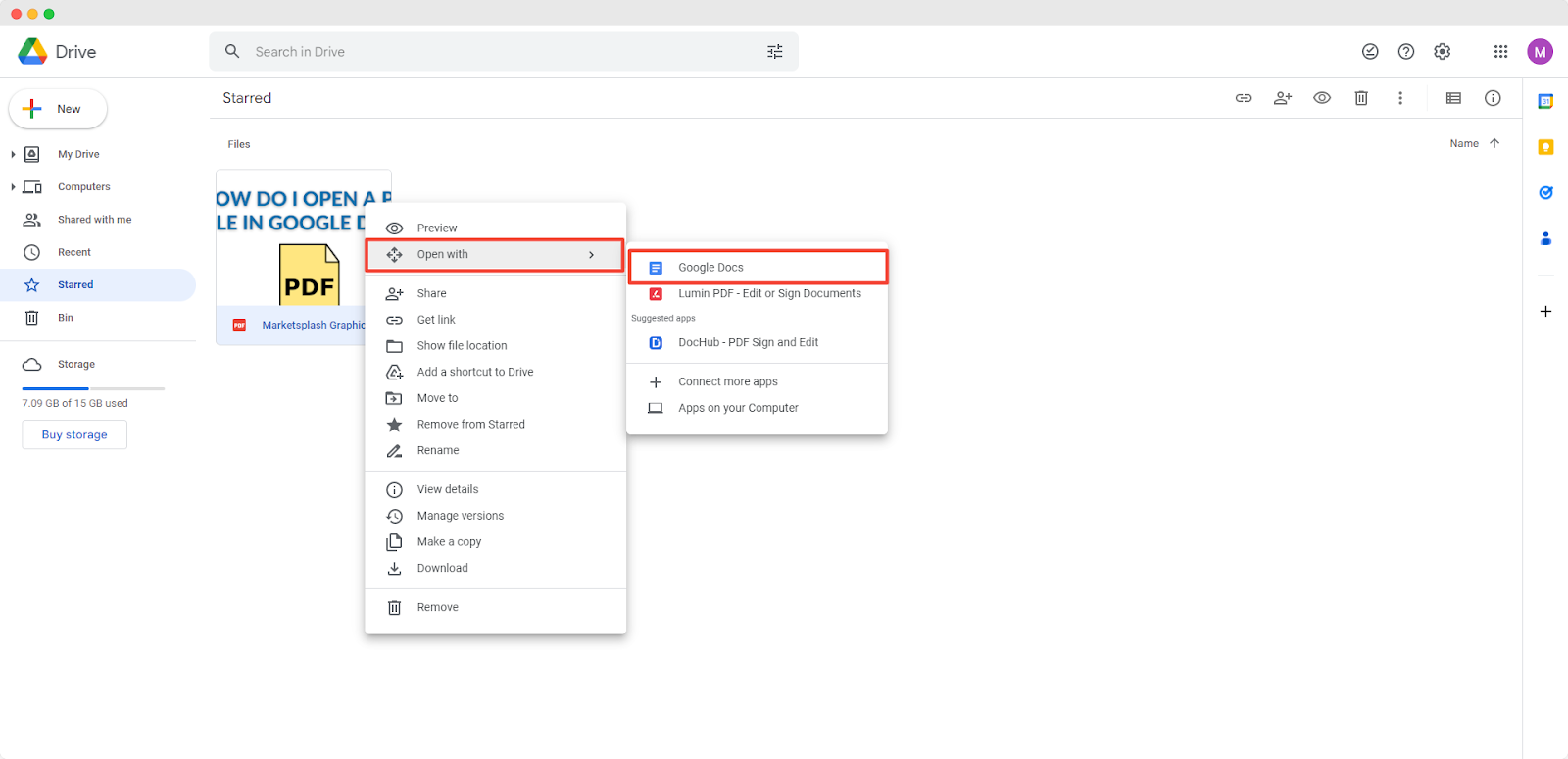Open Google Calendar side panel icon

point(1545,101)
